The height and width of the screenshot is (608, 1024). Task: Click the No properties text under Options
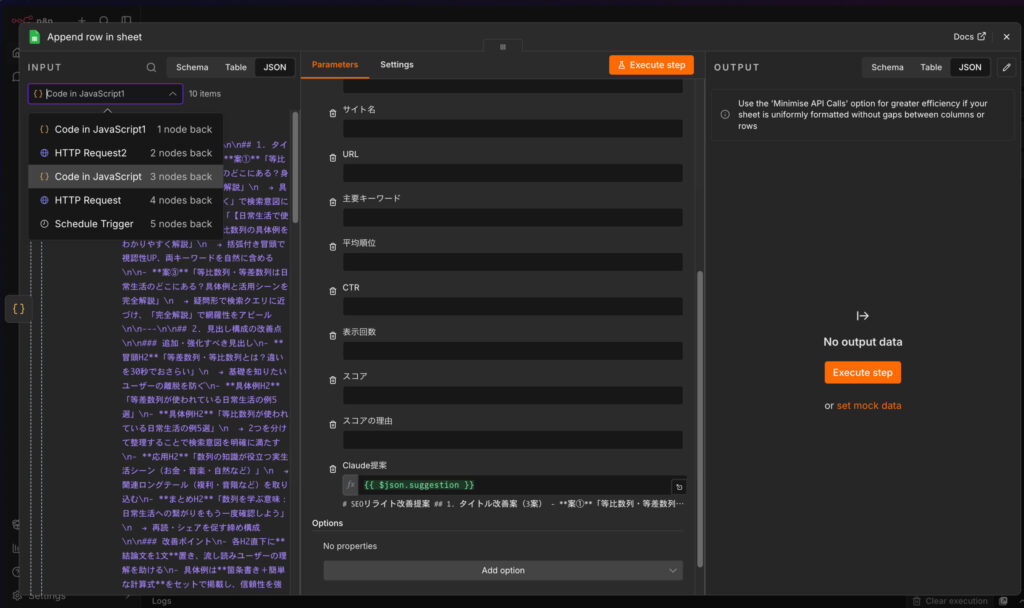[x=350, y=546]
